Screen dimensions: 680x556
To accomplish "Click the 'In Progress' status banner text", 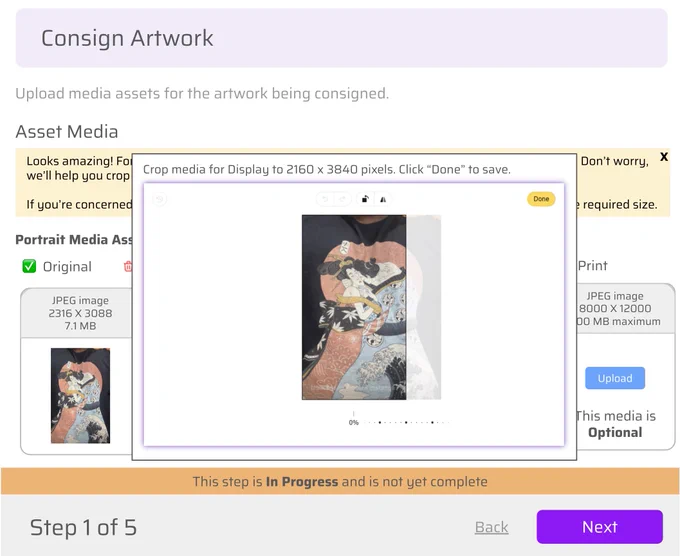I will pos(302,481).
